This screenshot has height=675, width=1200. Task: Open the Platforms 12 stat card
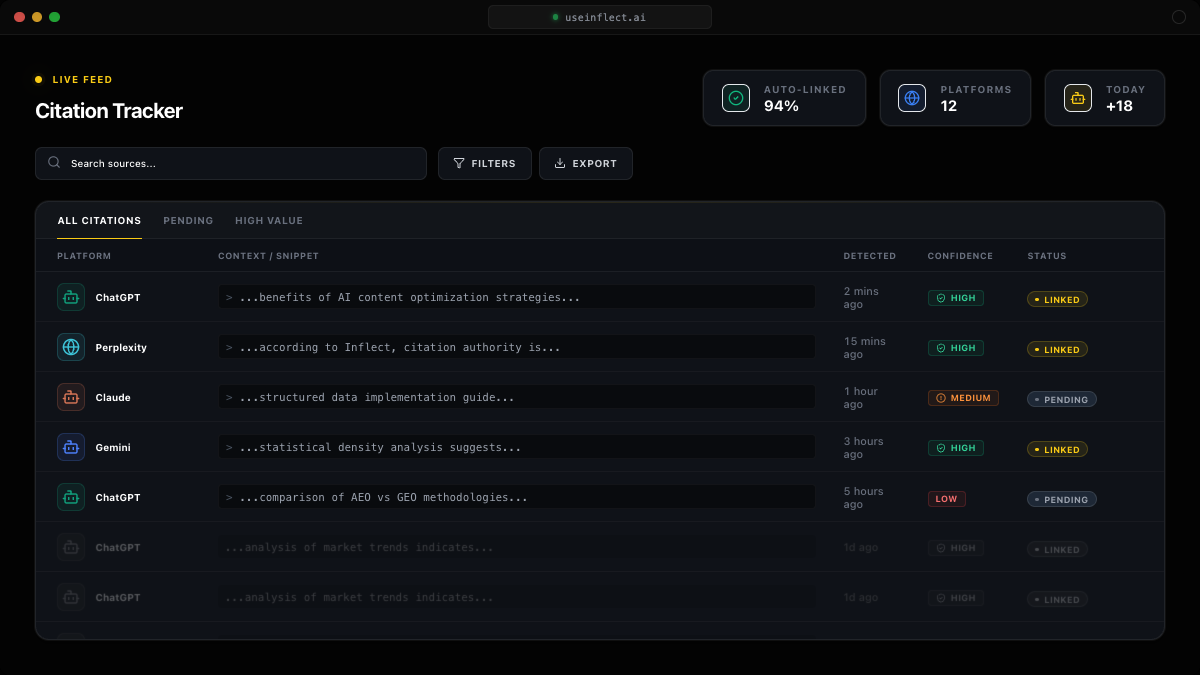(955, 98)
